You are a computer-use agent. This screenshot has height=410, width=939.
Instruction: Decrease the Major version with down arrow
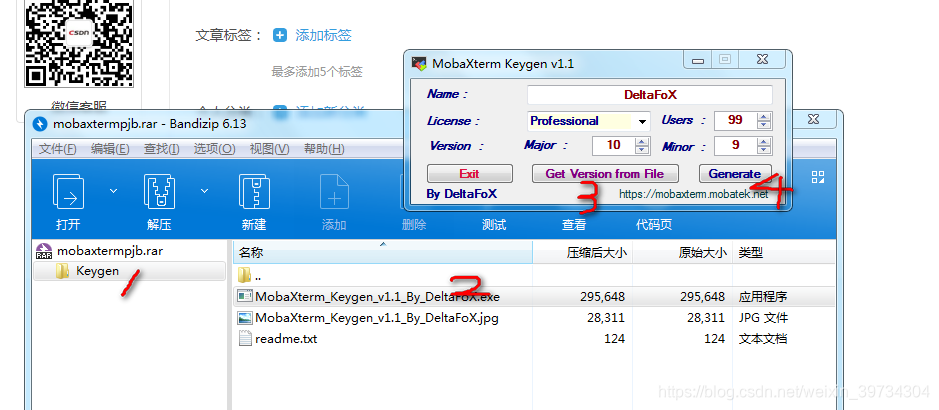tap(642, 150)
